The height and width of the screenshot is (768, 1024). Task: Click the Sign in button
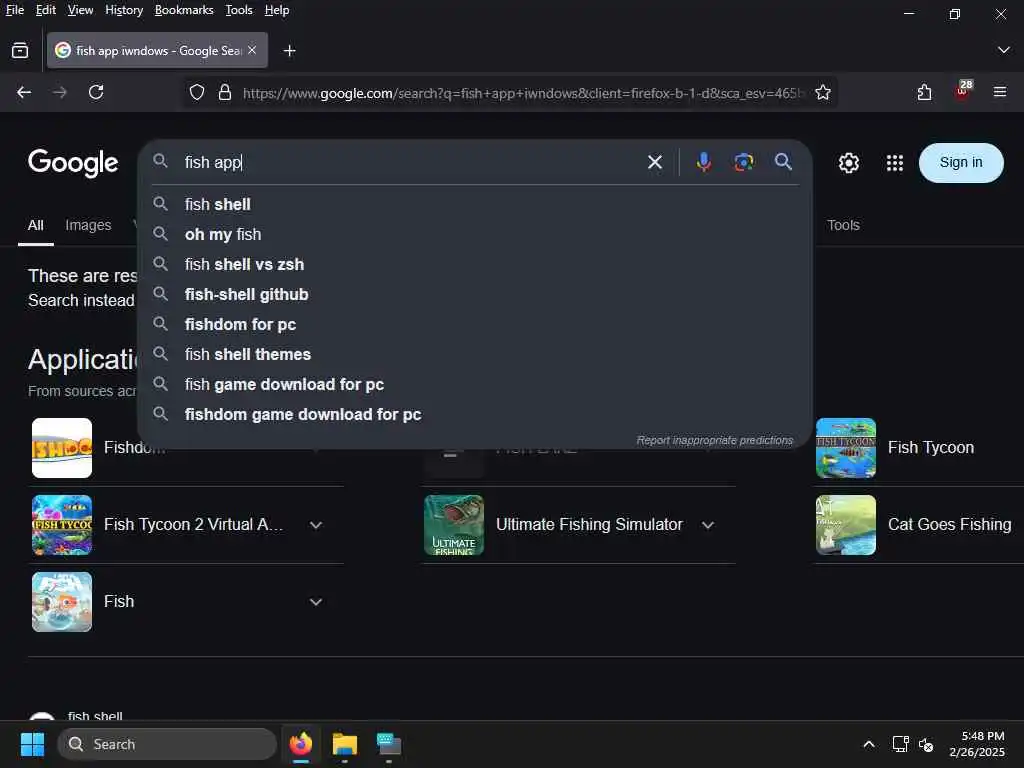pos(961,163)
